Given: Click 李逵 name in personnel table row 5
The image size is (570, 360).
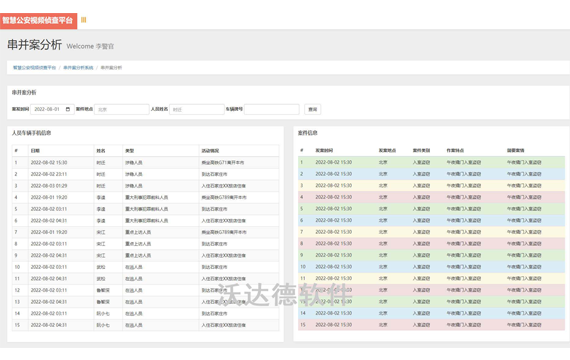Looking at the screenshot, I should coord(101,209).
